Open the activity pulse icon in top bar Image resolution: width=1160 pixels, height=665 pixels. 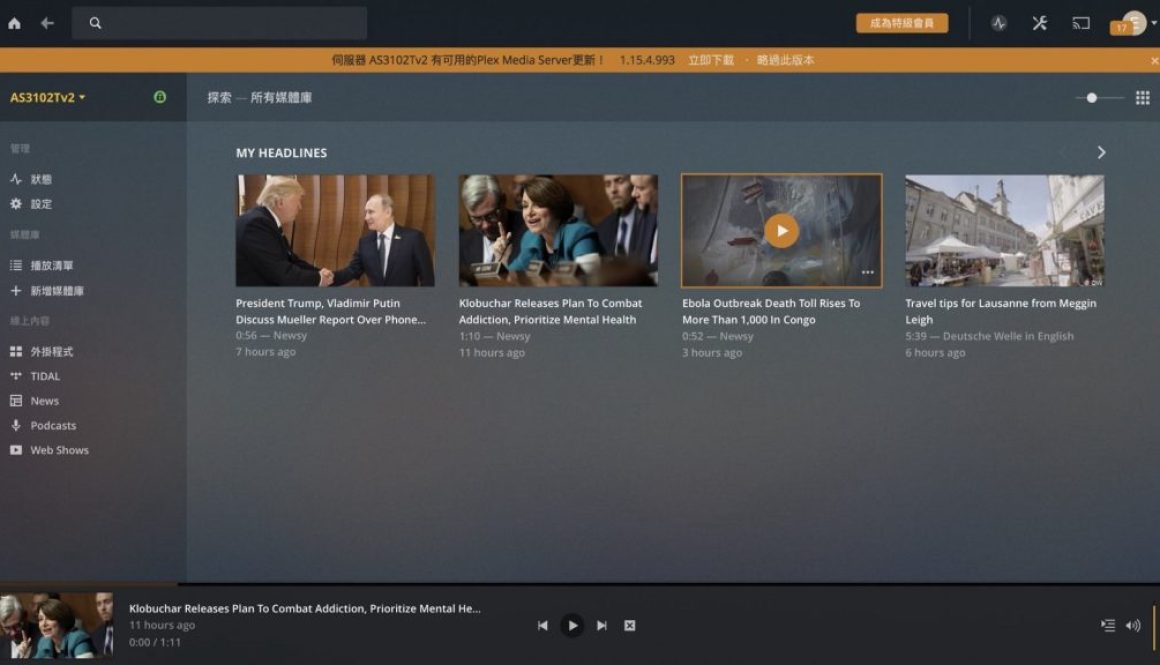coord(999,23)
